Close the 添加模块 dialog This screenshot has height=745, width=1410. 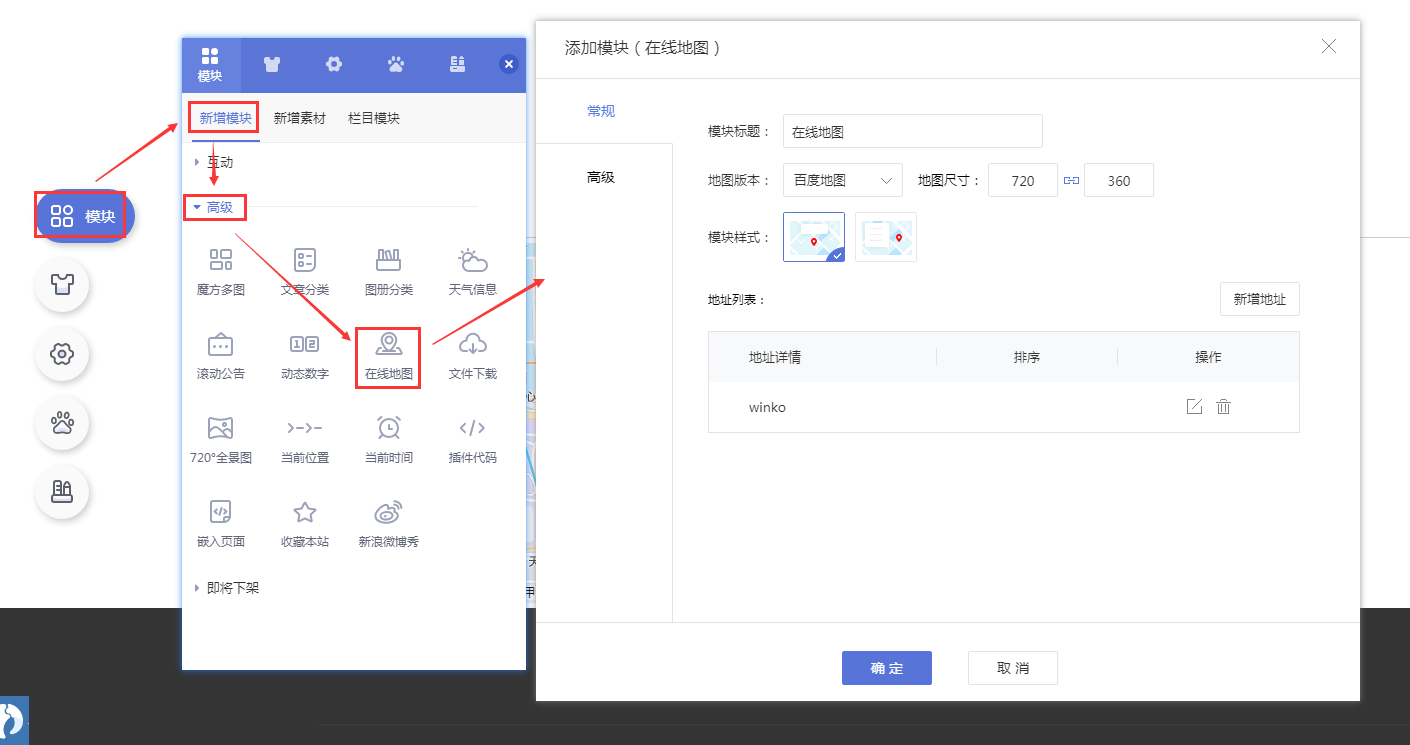point(1329,46)
